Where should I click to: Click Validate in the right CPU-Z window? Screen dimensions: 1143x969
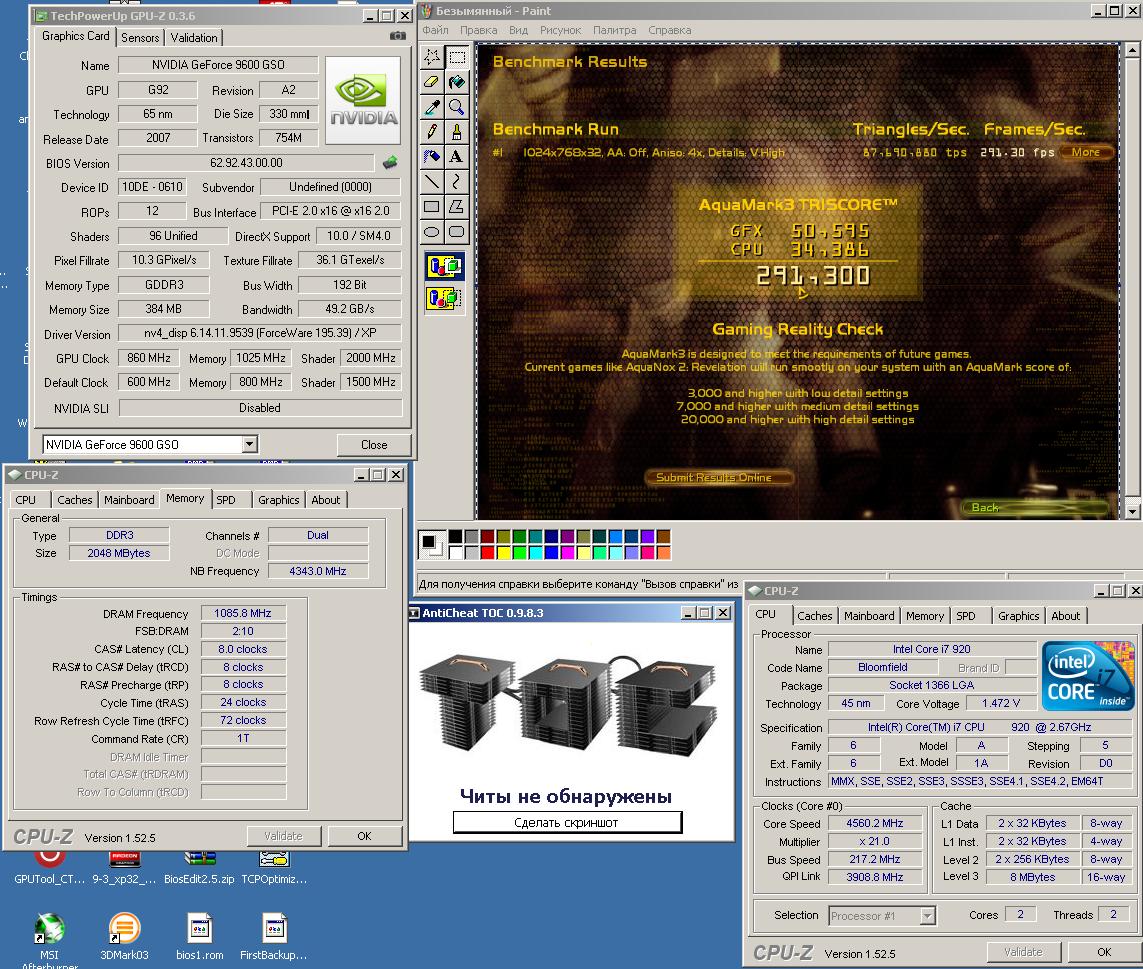[1023, 952]
